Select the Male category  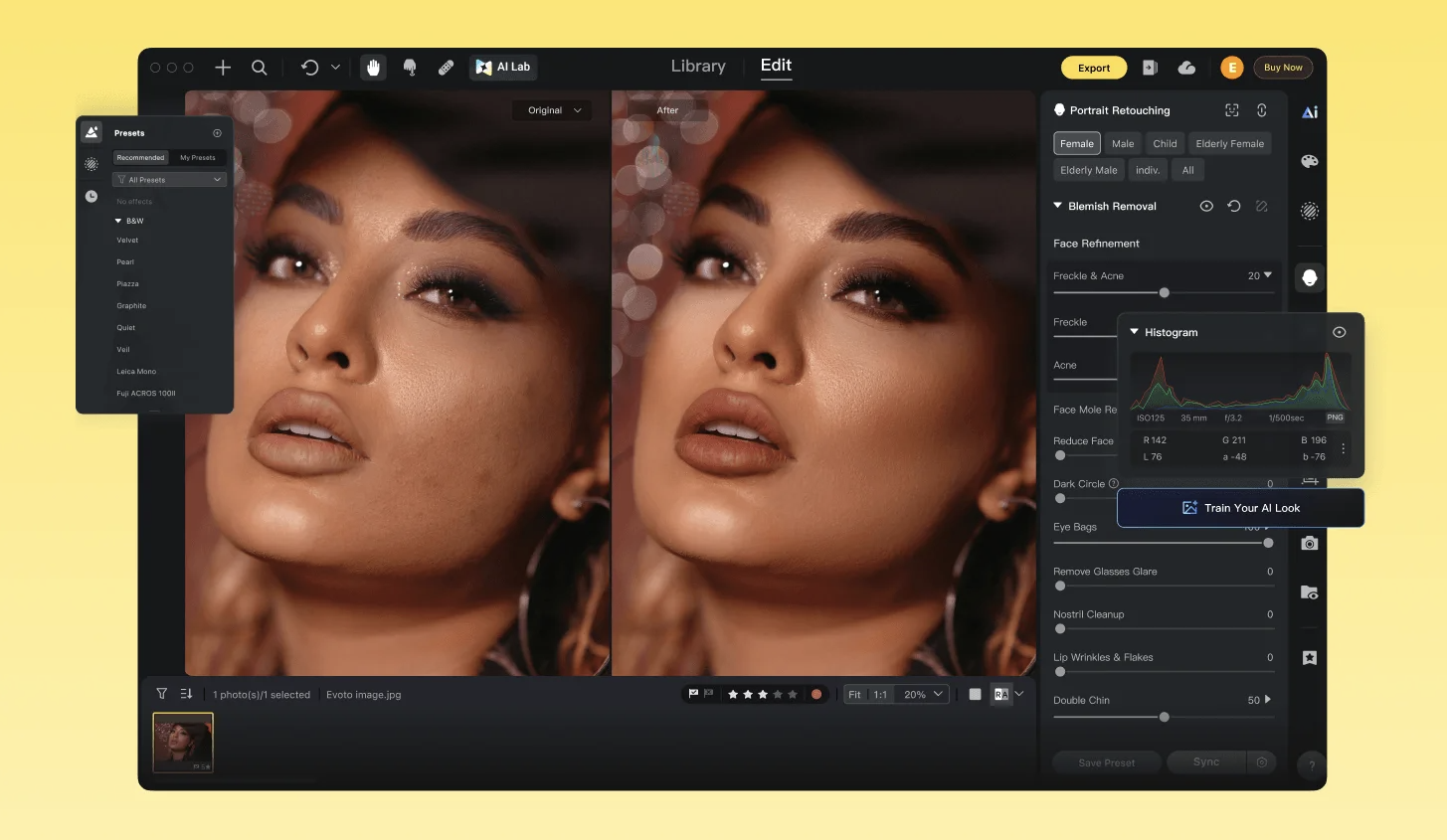1123,143
